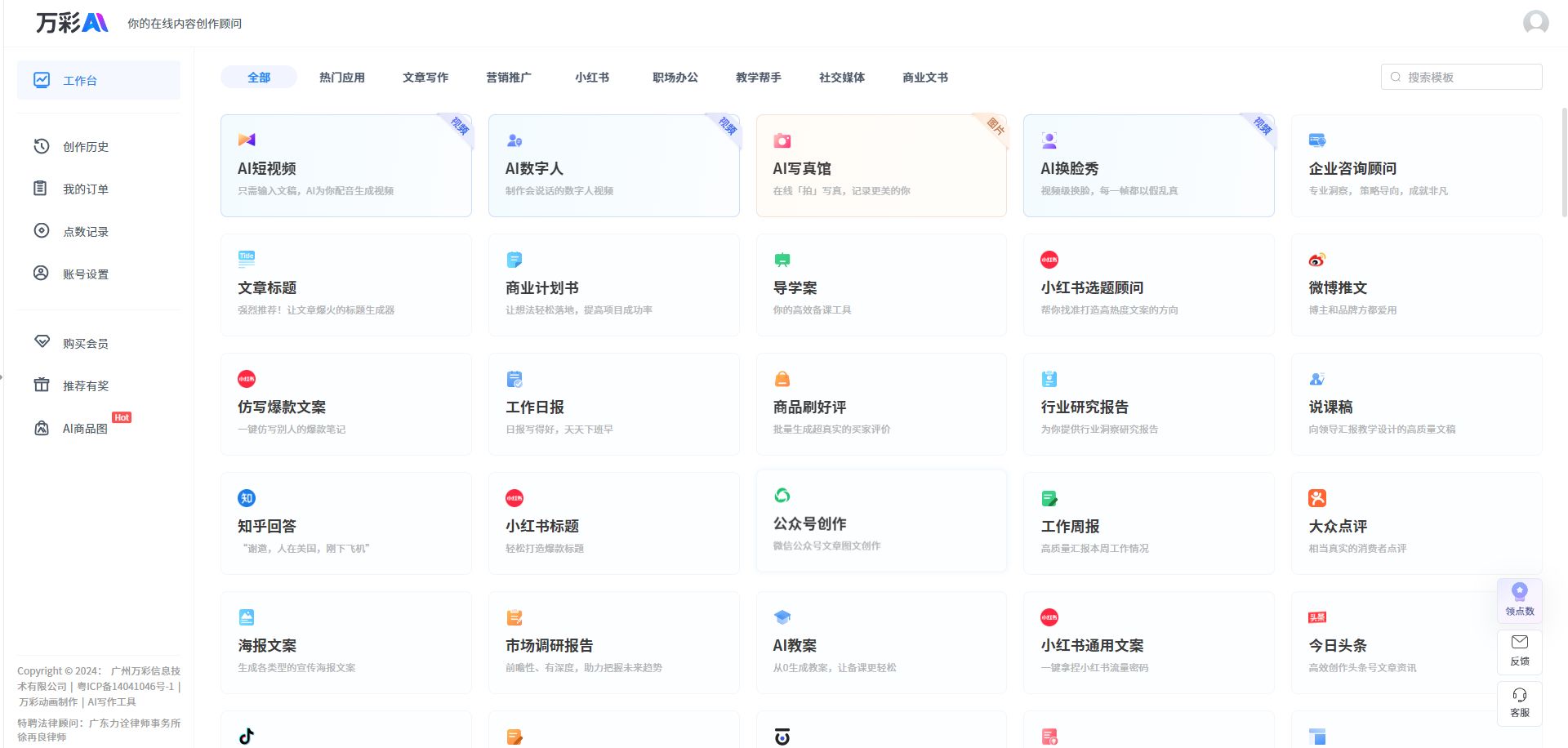Click the 反馈 feedback button

tap(1520, 651)
